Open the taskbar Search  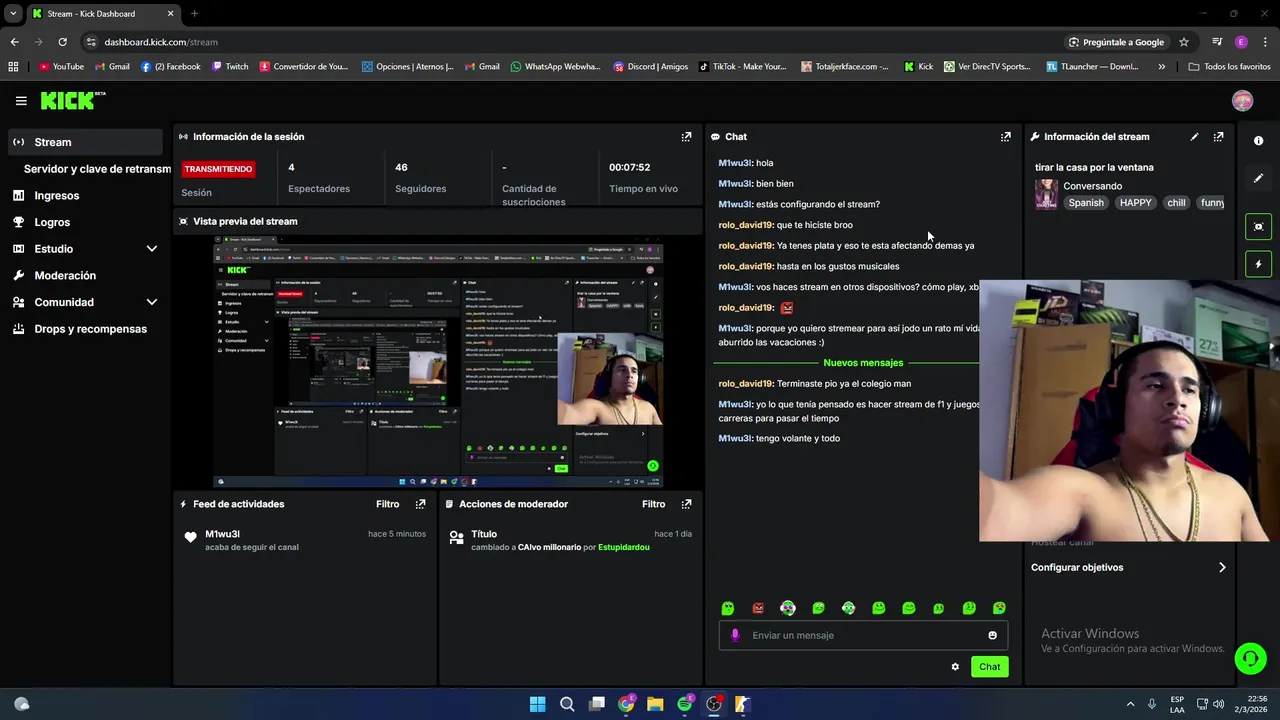click(x=567, y=704)
